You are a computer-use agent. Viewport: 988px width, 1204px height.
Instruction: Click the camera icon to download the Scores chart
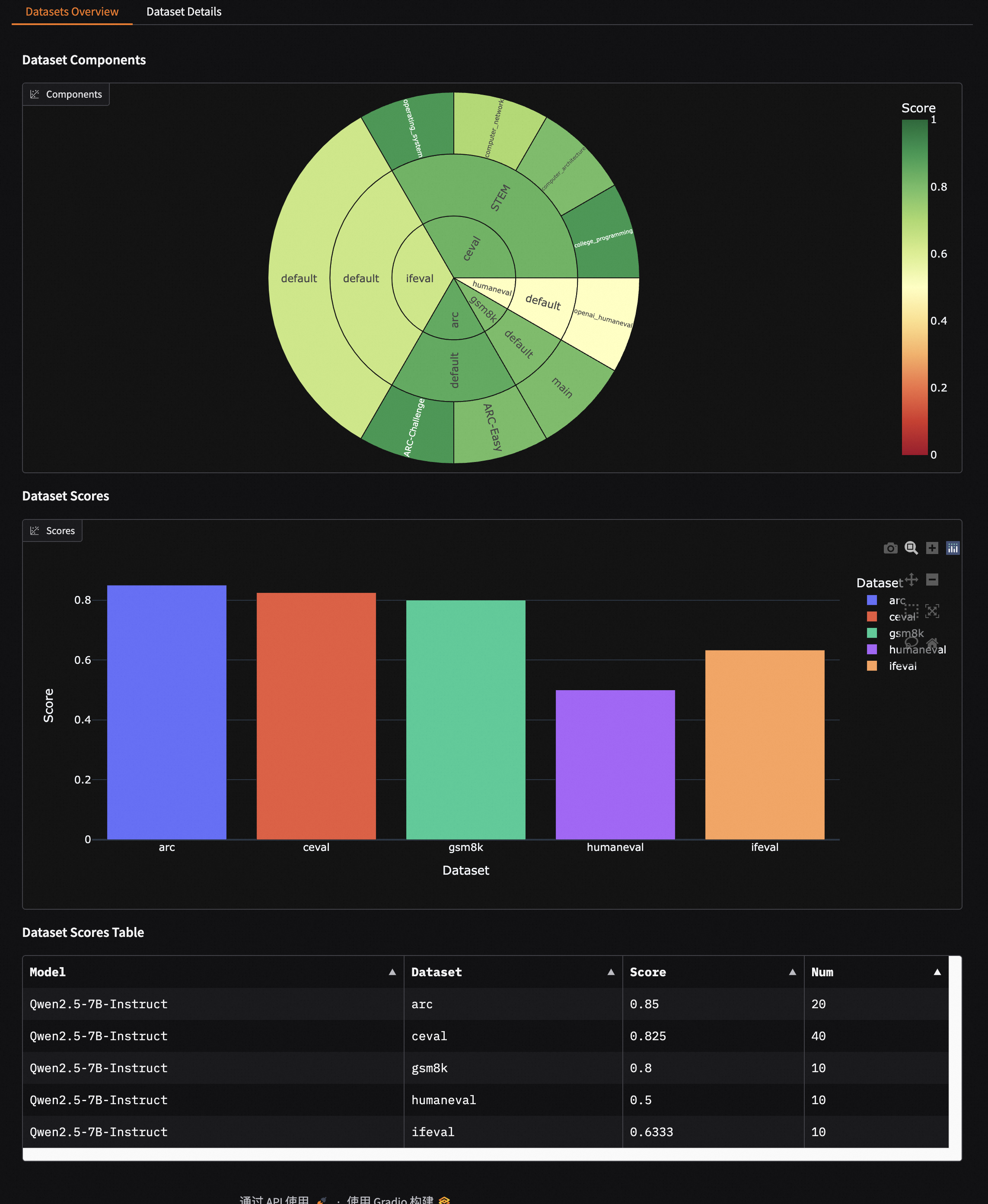coord(891,548)
